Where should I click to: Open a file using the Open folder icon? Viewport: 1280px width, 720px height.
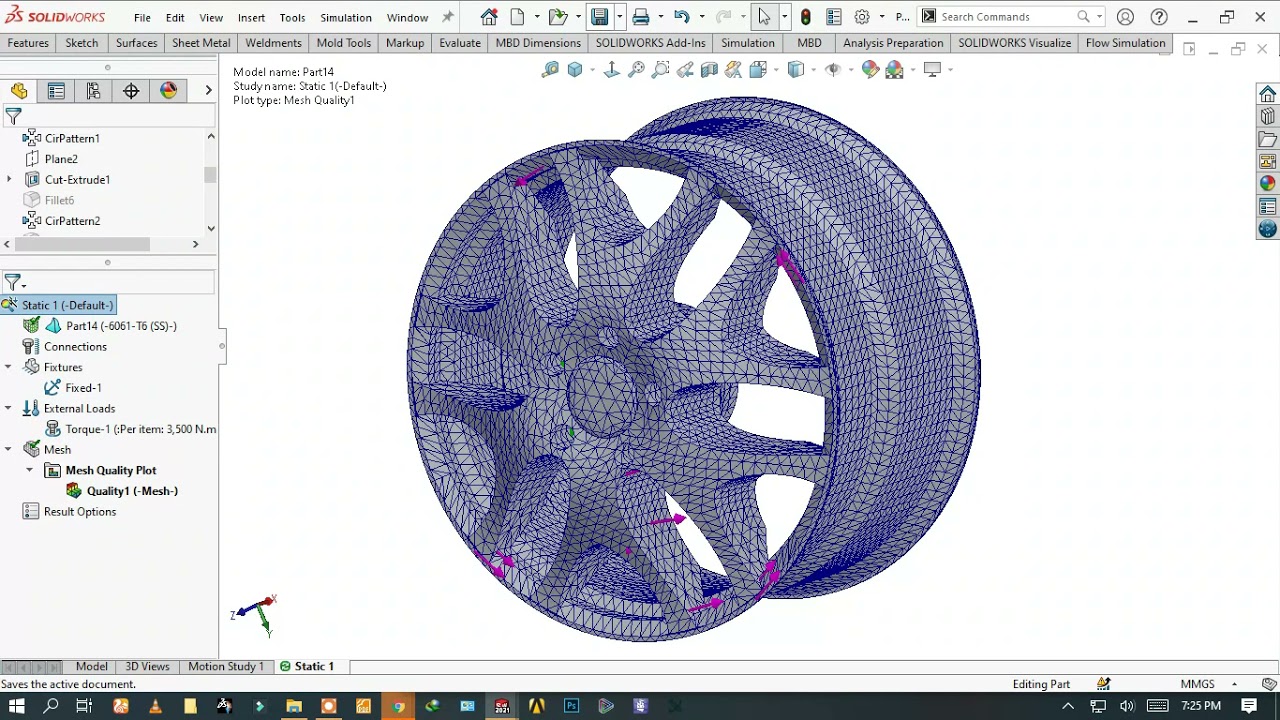pyautogui.click(x=557, y=17)
